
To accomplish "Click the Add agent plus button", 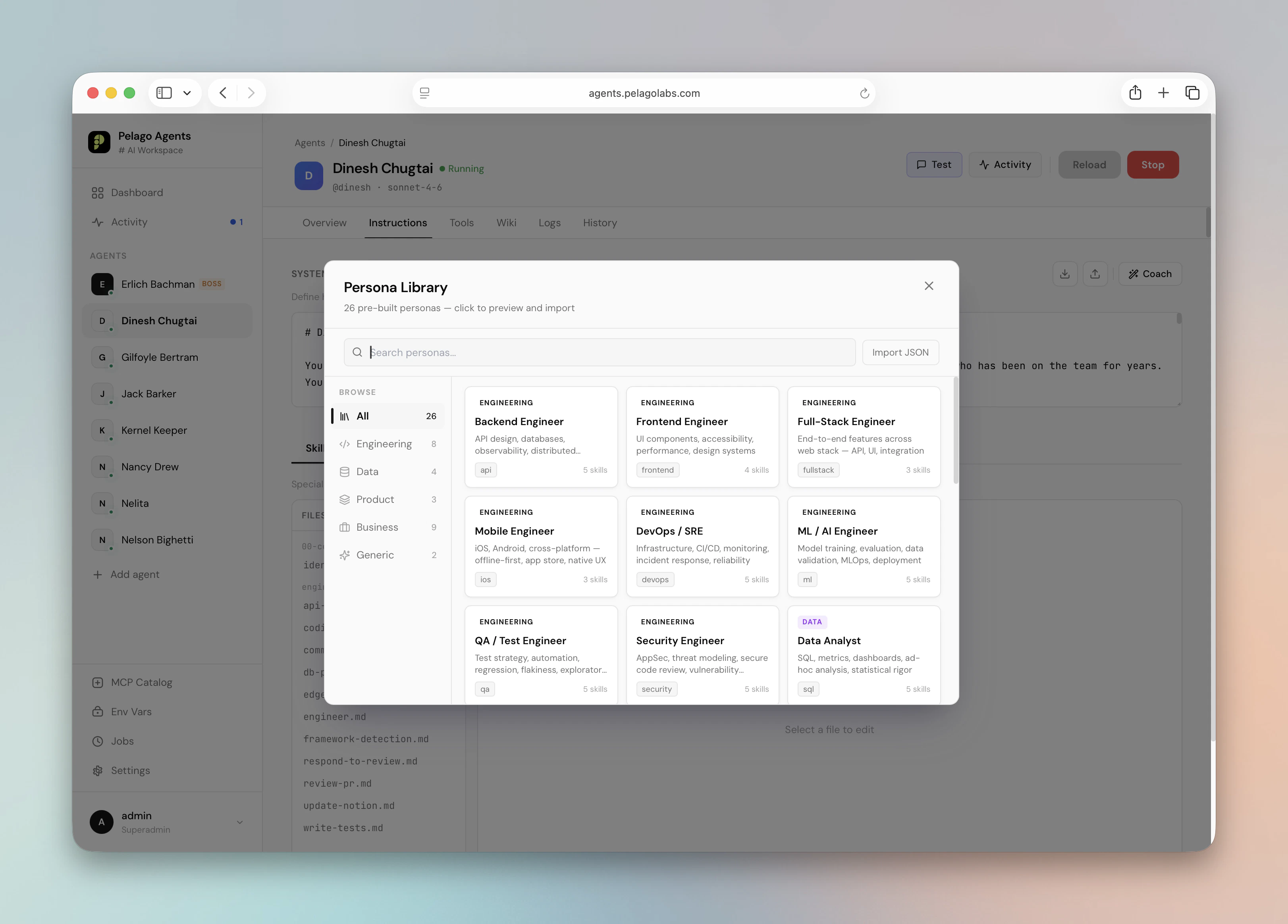I will coord(125,574).
